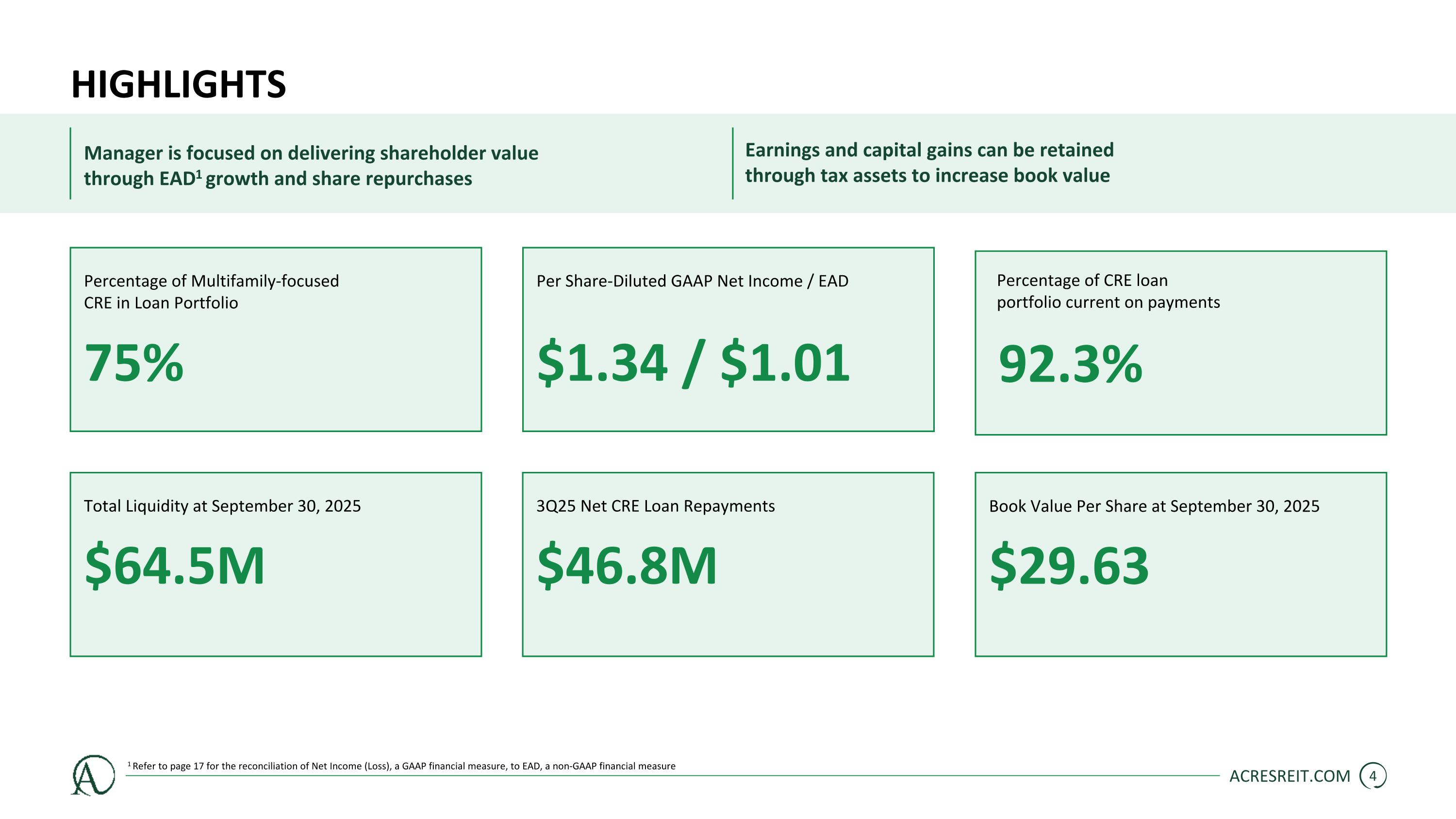
Task: Click the ACRES logo icon
Action: (x=93, y=775)
